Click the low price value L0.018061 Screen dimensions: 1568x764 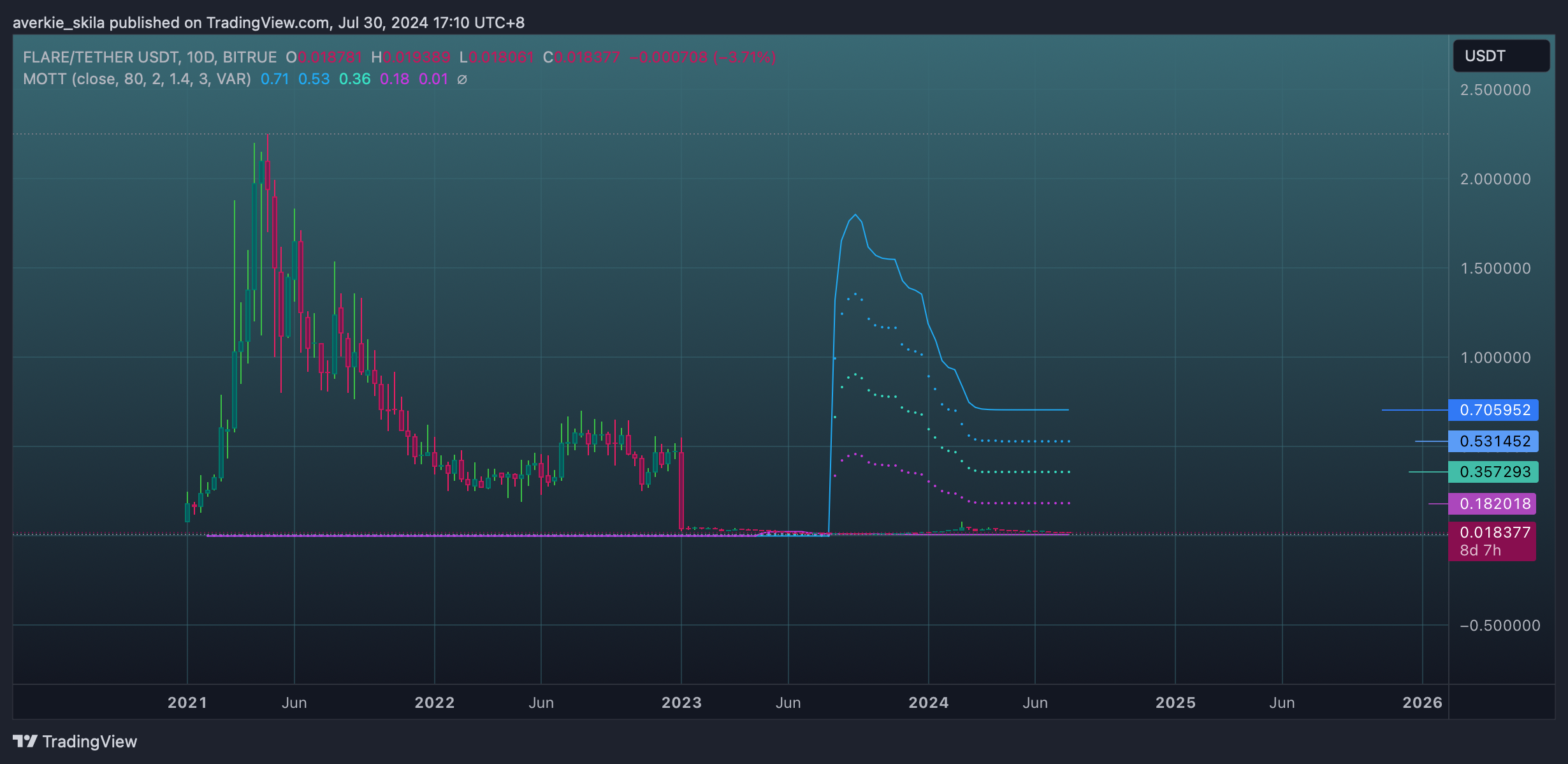pos(497,57)
